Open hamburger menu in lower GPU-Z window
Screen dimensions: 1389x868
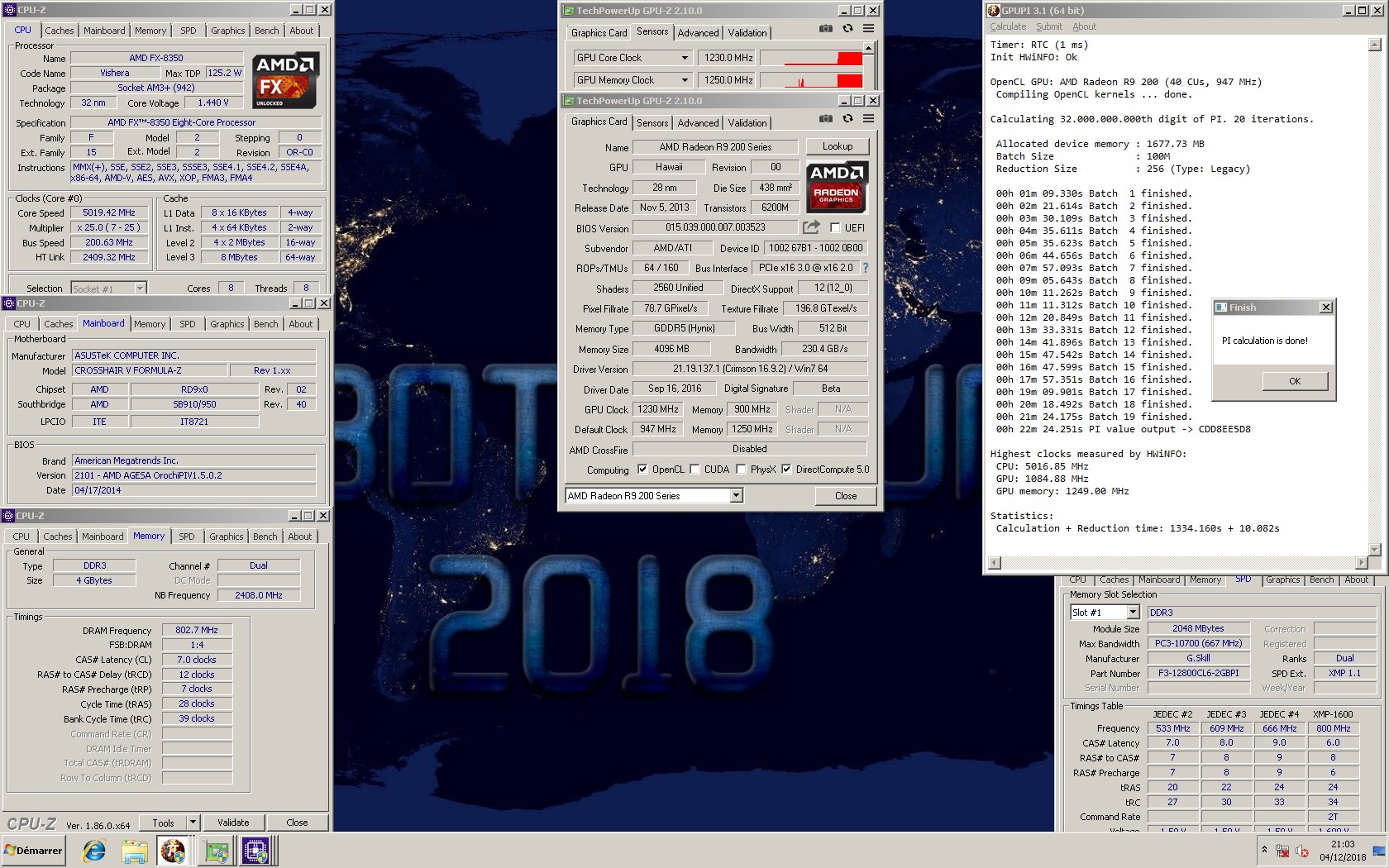click(868, 118)
